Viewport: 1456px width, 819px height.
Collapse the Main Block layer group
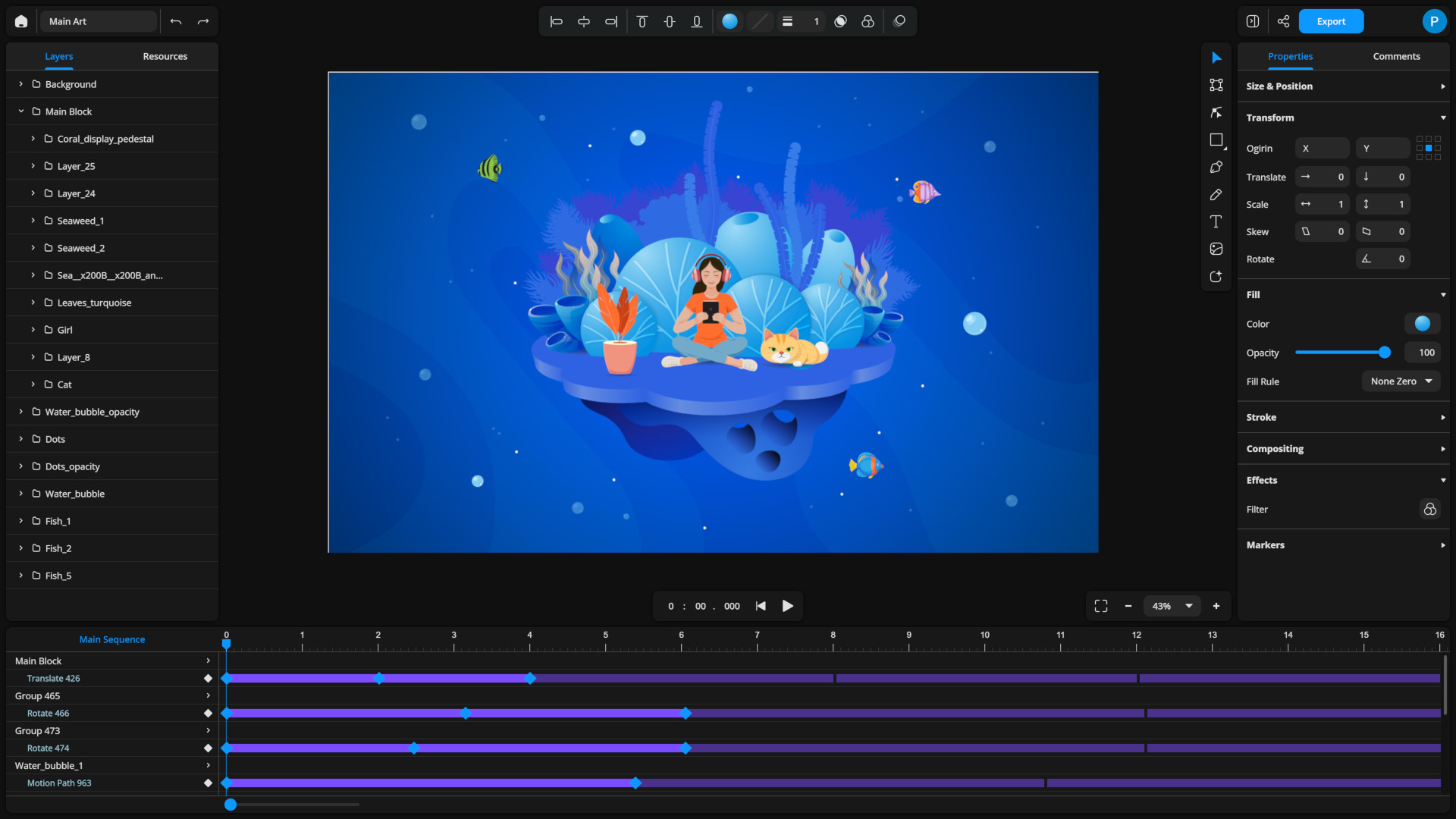(21, 111)
